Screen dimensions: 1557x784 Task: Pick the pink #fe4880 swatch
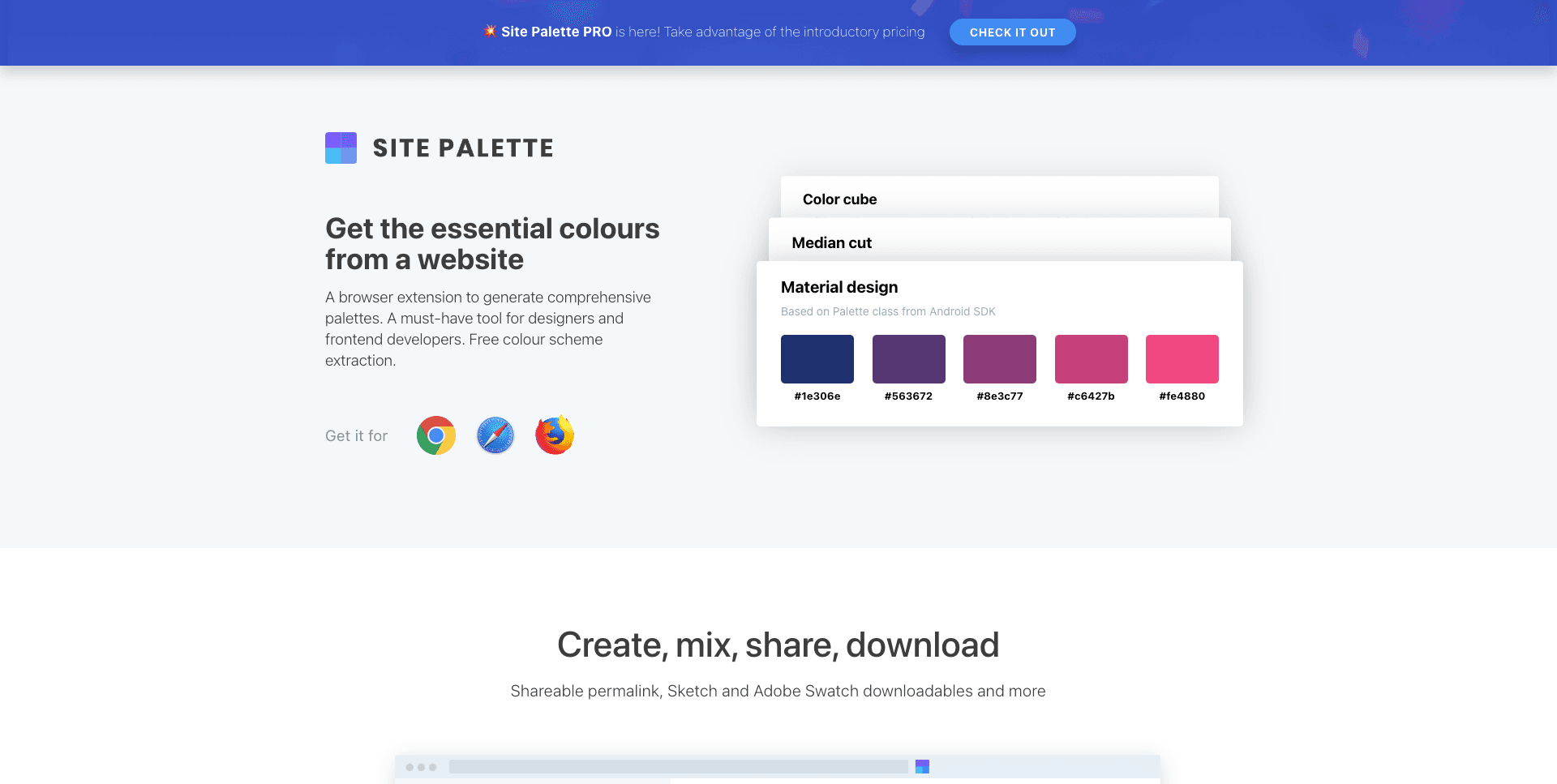click(x=1182, y=359)
